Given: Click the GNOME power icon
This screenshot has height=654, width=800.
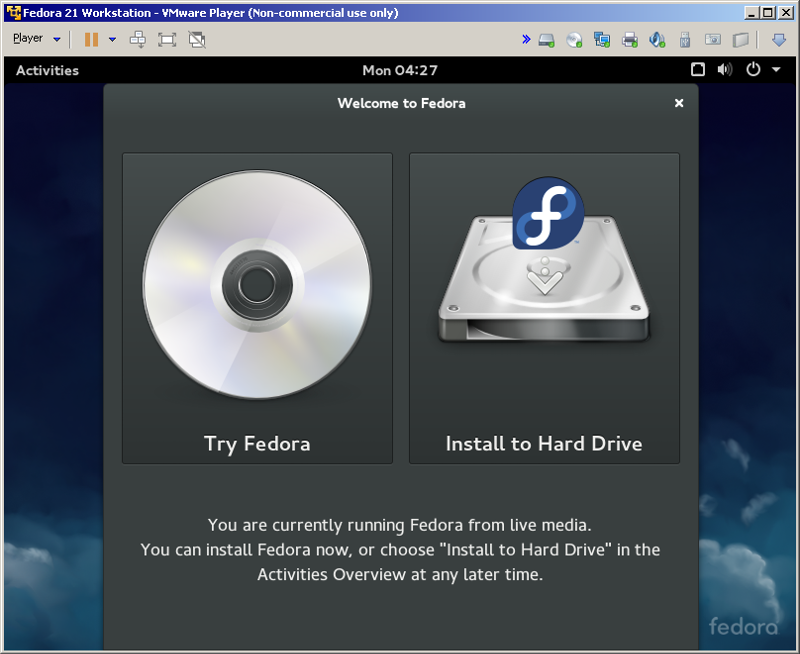Looking at the screenshot, I should (753, 69).
